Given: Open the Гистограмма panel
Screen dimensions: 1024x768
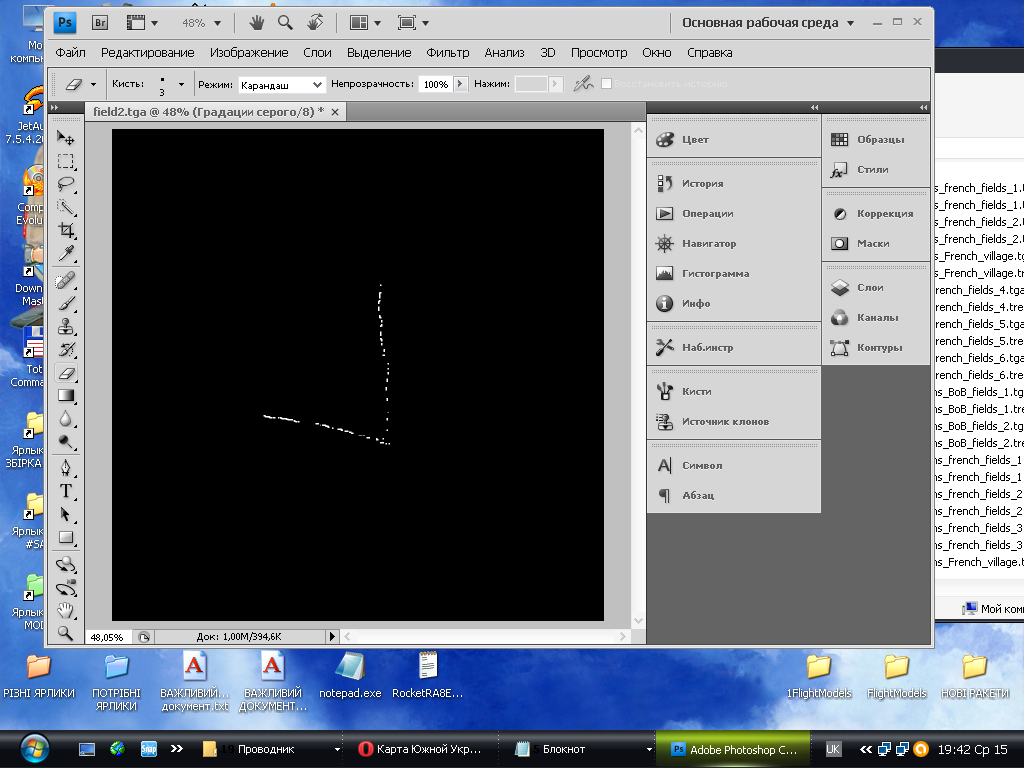Looking at the screenshot, I should coord(715,274).
